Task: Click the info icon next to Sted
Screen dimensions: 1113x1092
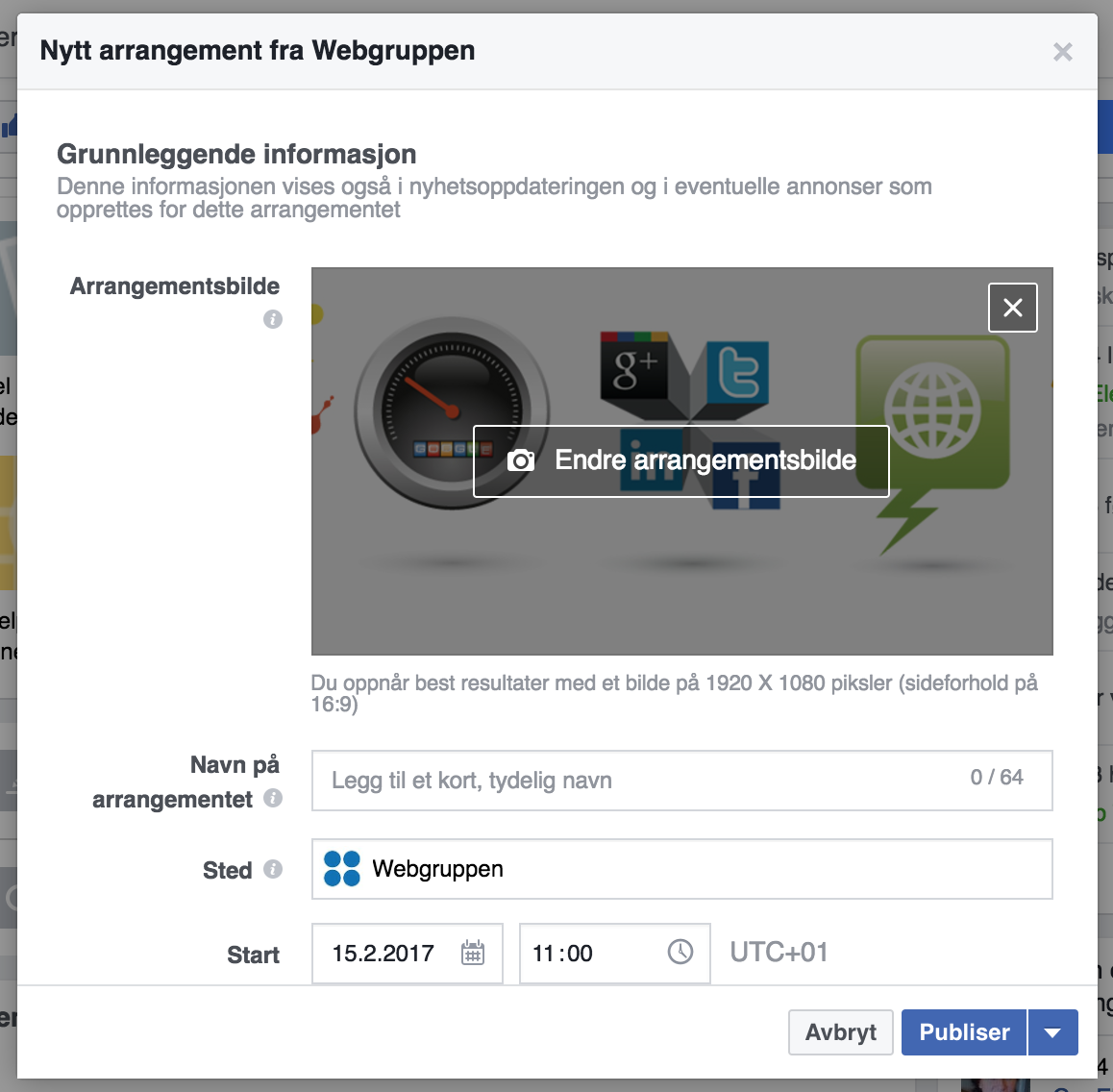Action: click(273, 869)
